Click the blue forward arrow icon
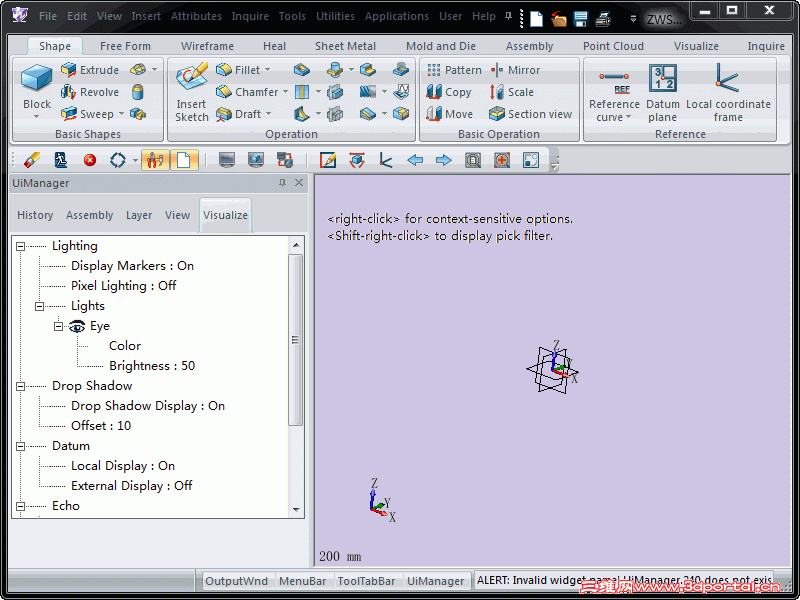 [x=443, y=160]
